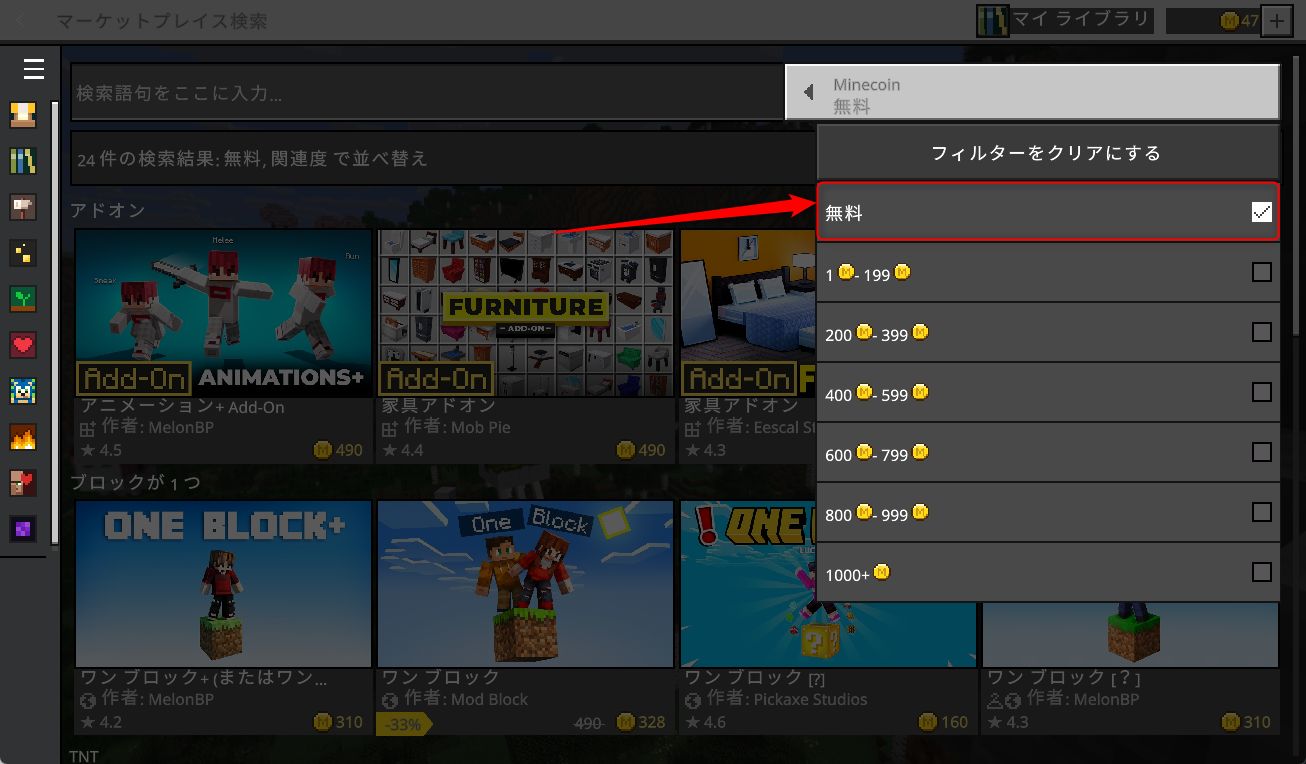
Task: Check the 1 - 199 Minecoin filter
Action: coord(1262,272)
